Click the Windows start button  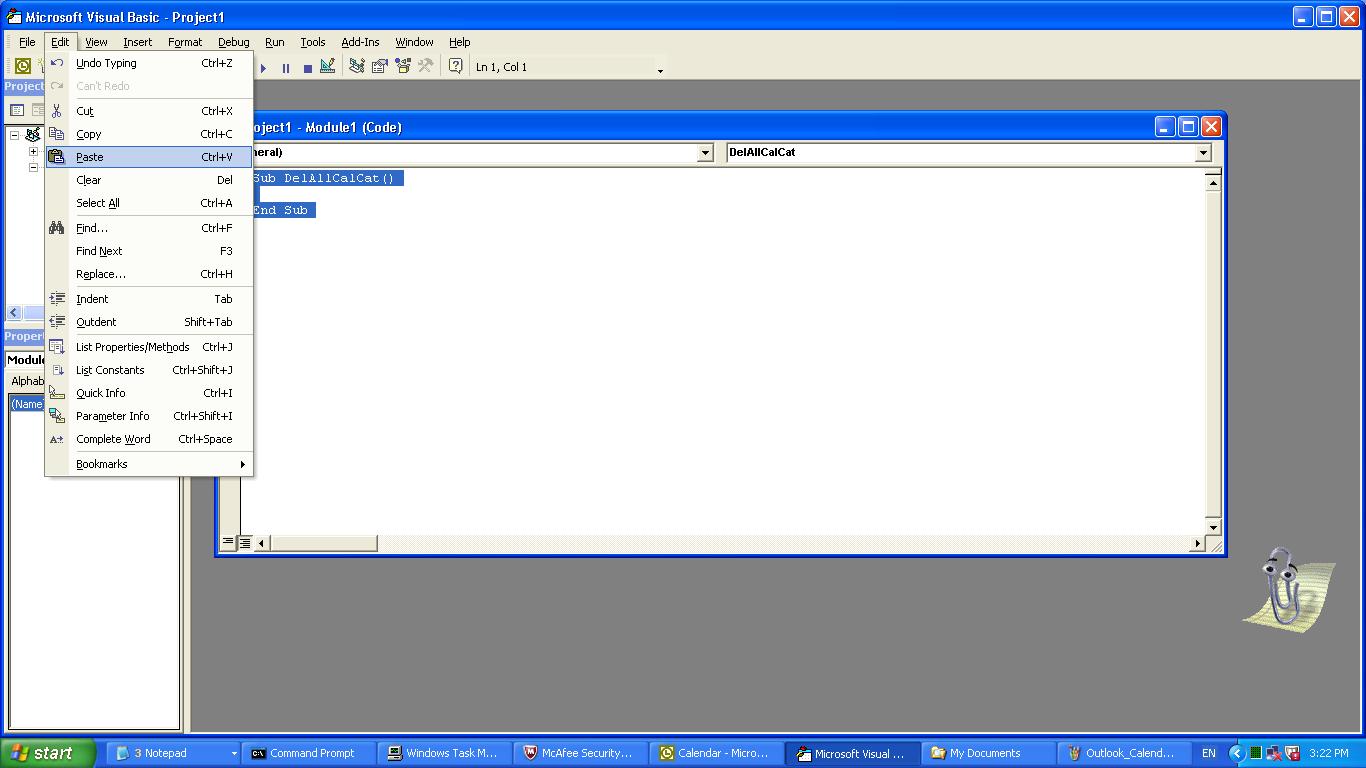(x=47, y=753)
